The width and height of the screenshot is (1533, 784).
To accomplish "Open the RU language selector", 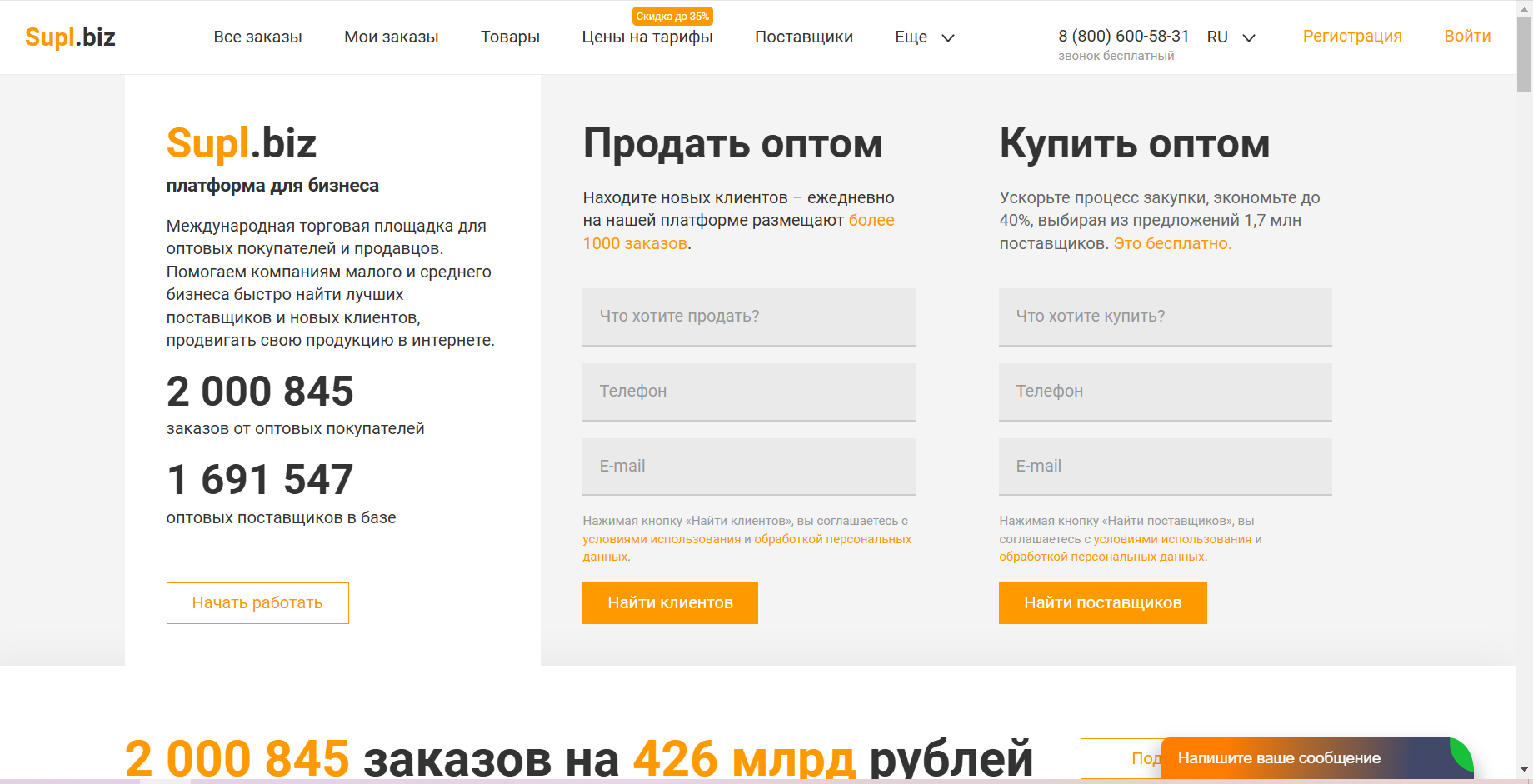I will point(1231,37).
